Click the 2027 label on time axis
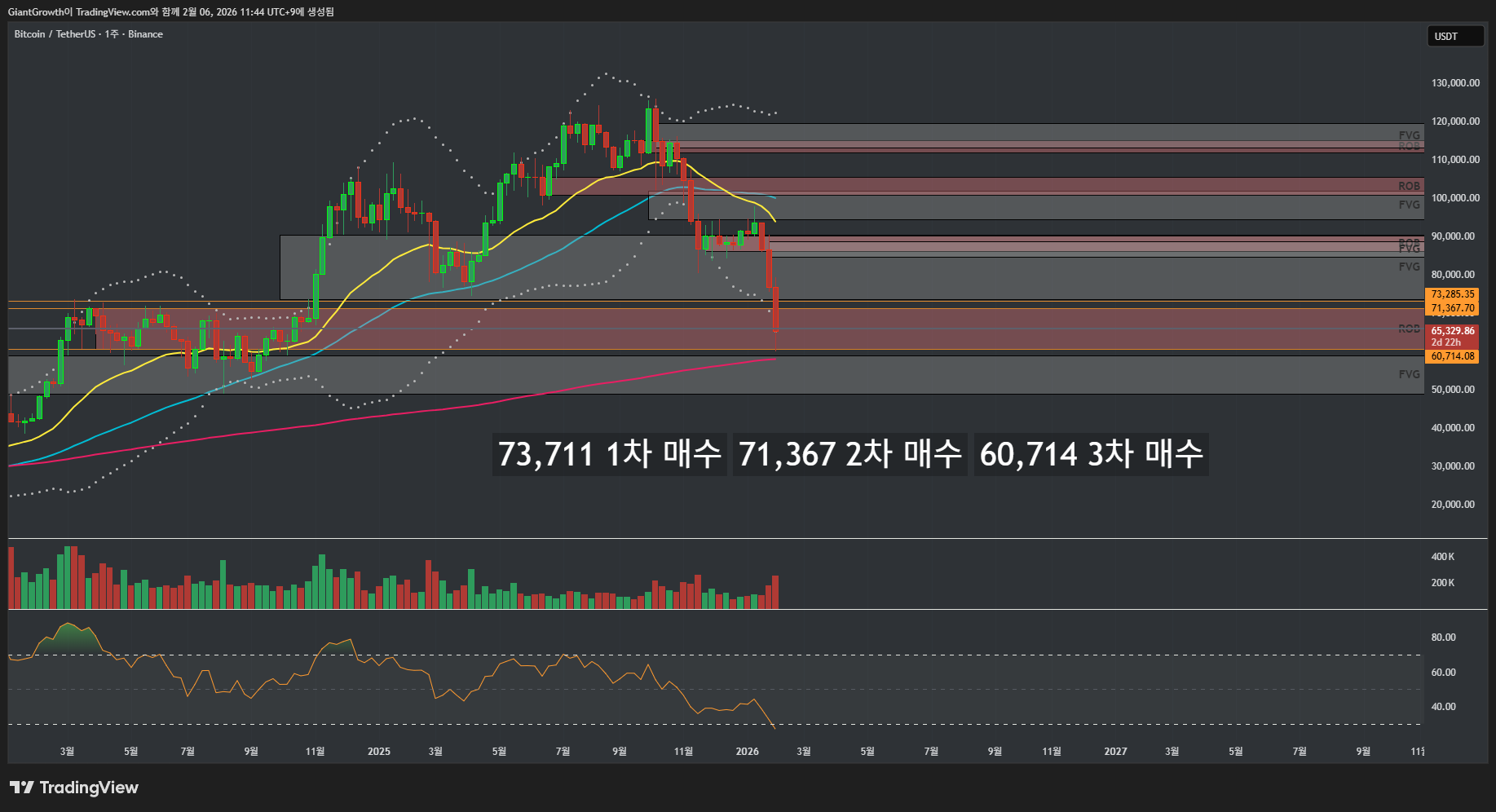The width and height of the screenshot is (1496, 812). click(x=1115, y=751)
